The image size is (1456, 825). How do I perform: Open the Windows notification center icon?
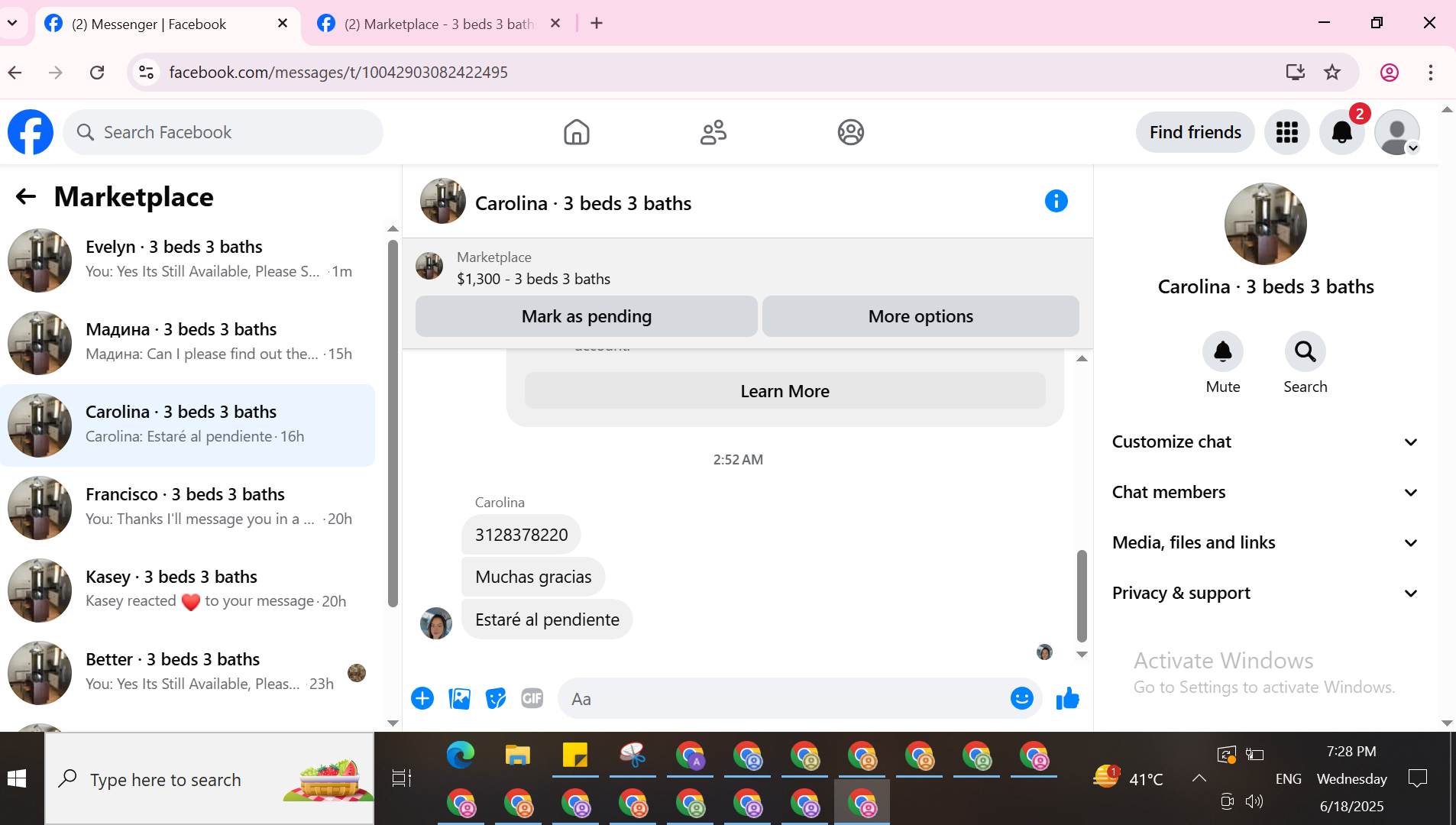pos(1418,778)
